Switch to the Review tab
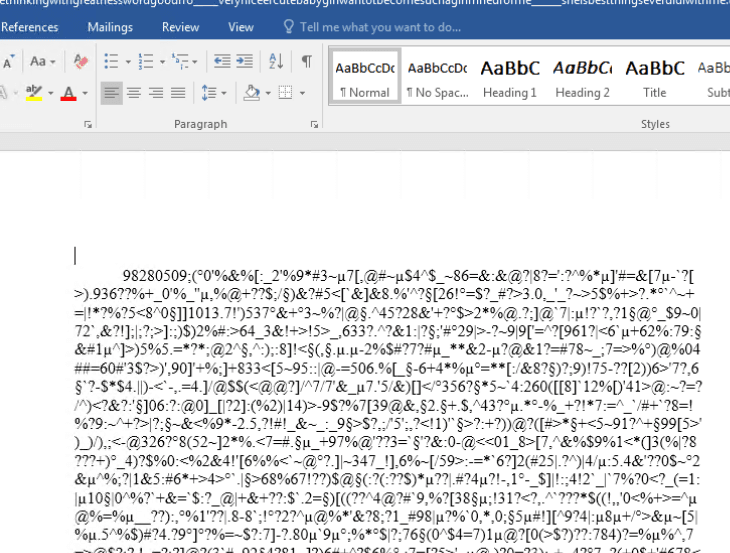730x553 pixels. tap(180, 27)
